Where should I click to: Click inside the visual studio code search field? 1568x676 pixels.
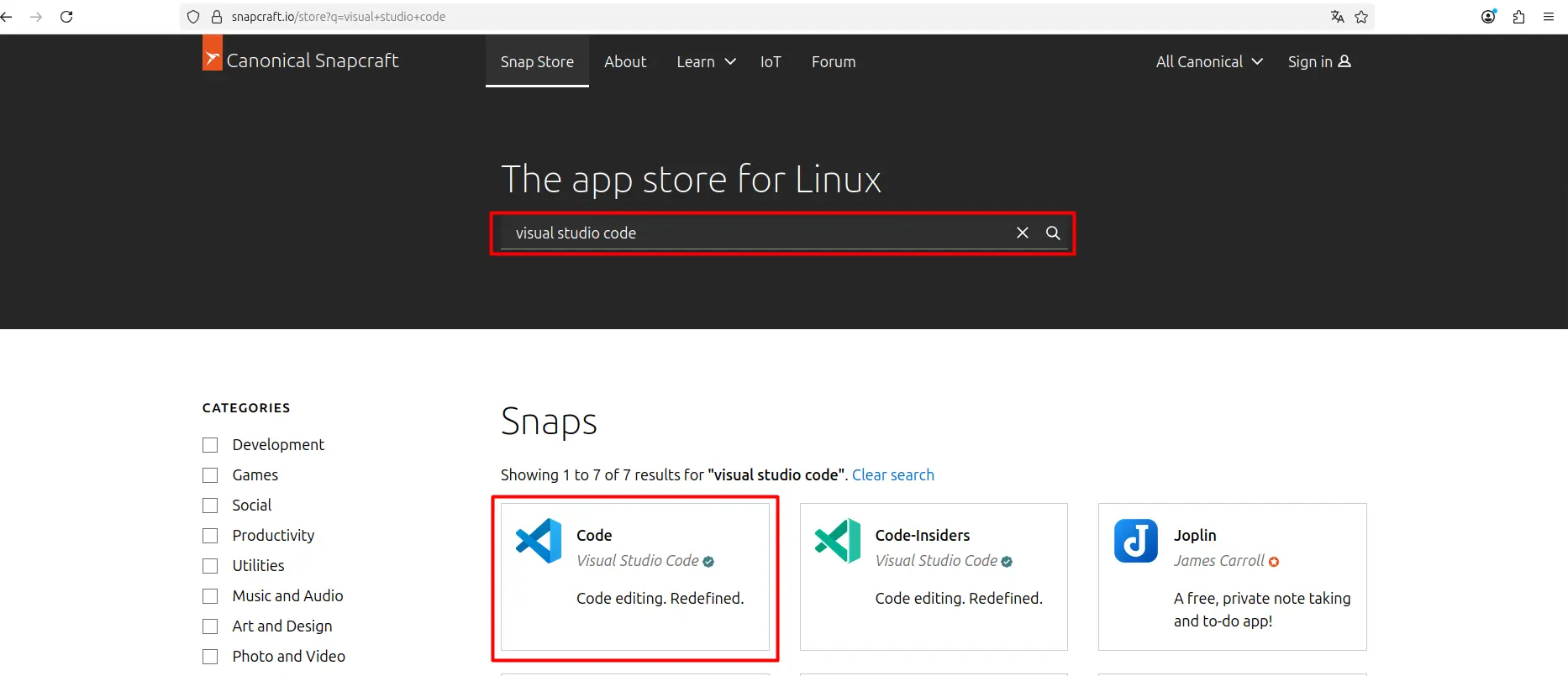tap(756, 233)
